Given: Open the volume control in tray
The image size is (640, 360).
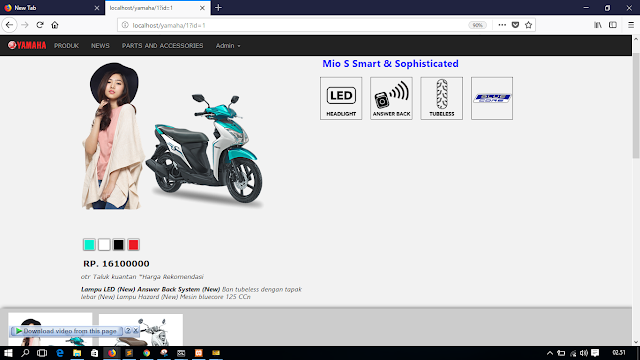Looking at the screenshot, I should pos(584,353).
